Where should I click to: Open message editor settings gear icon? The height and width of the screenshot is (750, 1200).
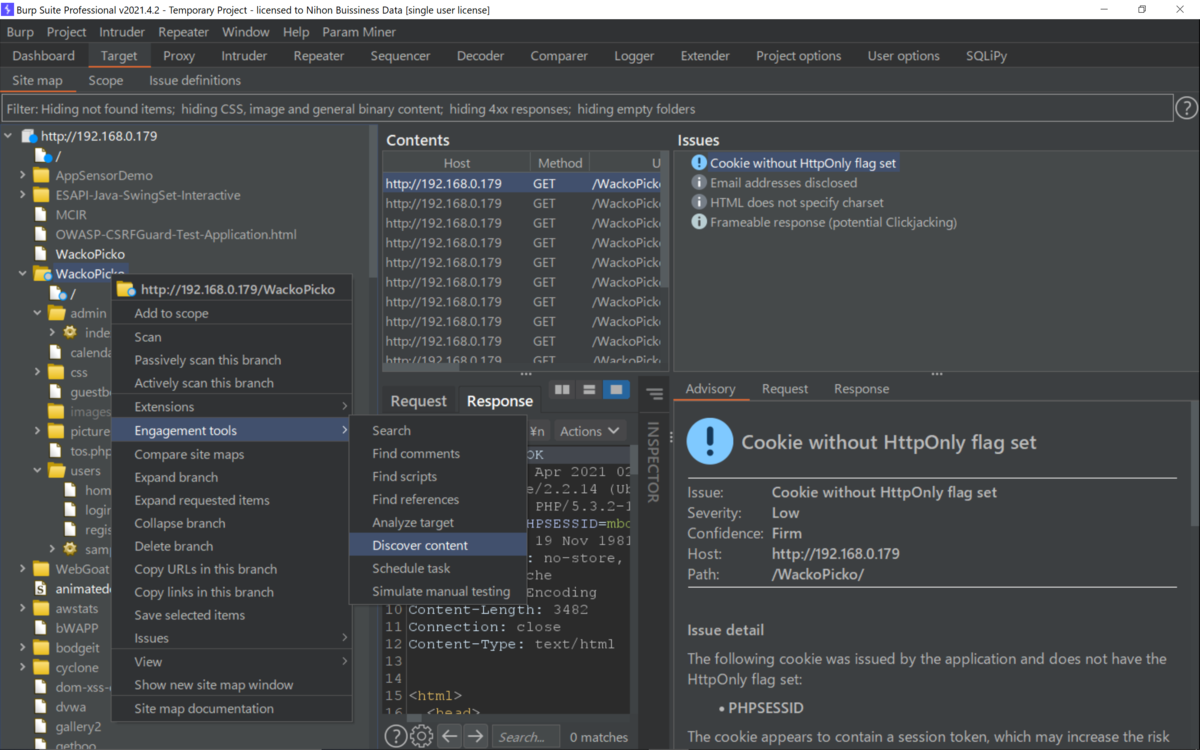click(x=422, y=736)
